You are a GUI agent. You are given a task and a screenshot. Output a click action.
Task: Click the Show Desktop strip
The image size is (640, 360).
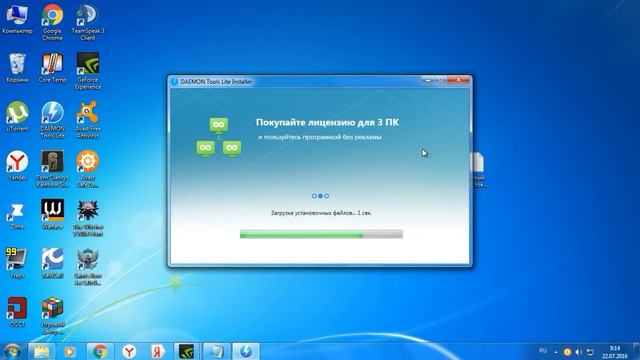point(636,351)
